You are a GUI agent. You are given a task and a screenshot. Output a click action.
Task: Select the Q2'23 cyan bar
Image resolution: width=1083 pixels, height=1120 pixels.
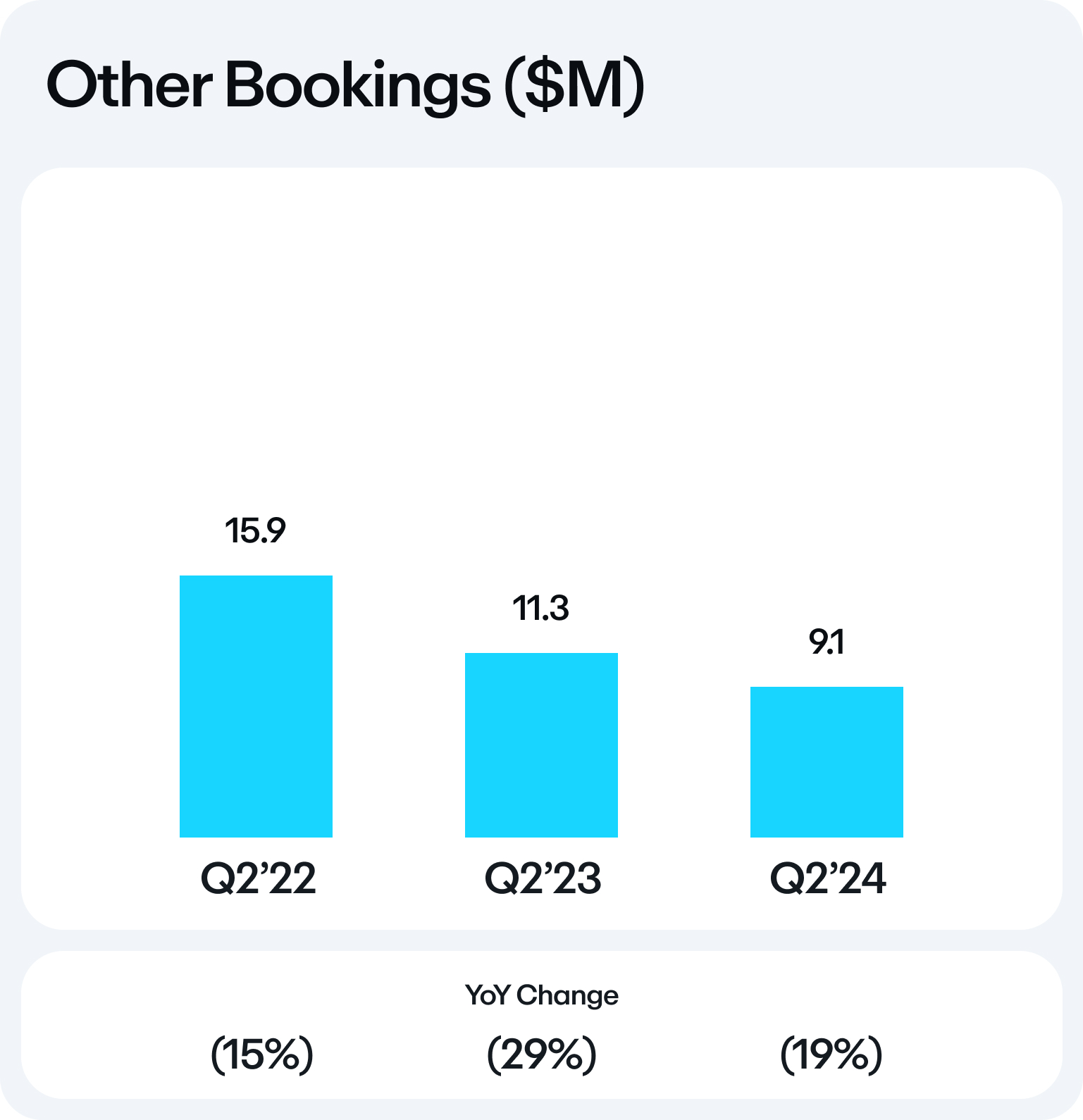(541, 745)
